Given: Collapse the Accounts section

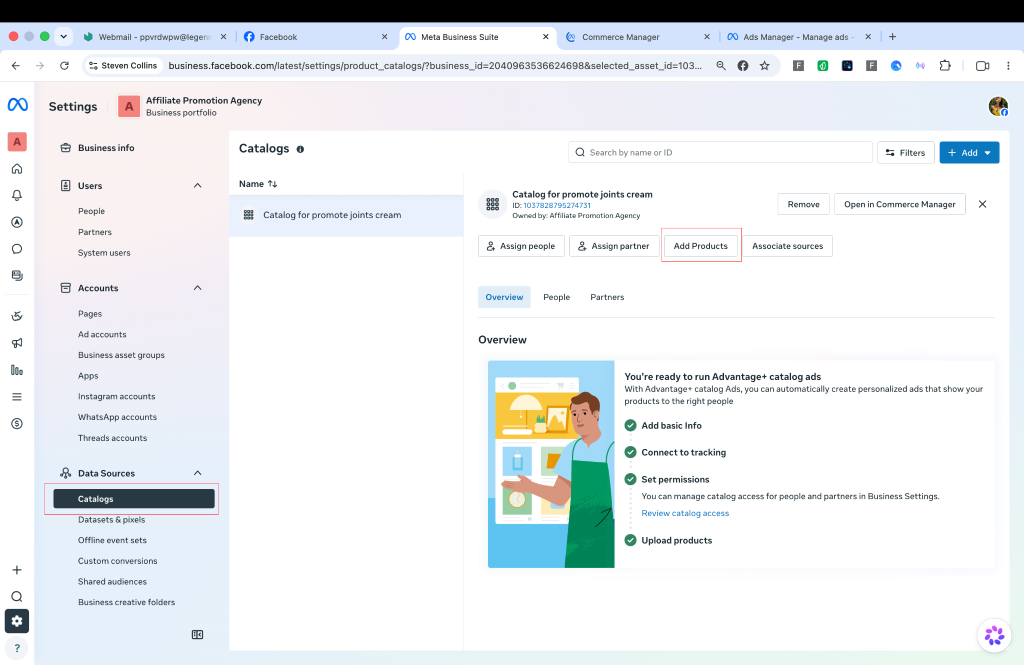Looking at the screenshot, I should pos(197,288).
